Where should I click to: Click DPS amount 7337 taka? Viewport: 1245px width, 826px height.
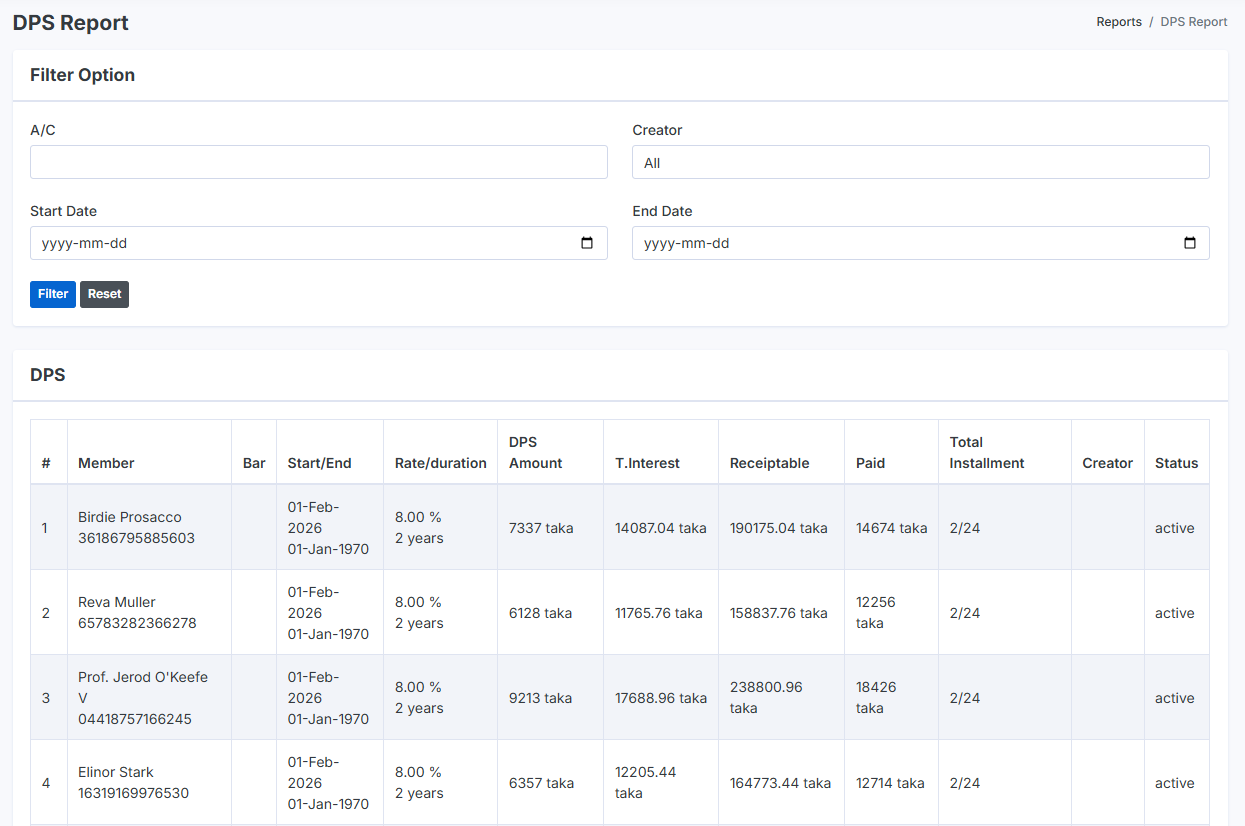coord(541,528)
